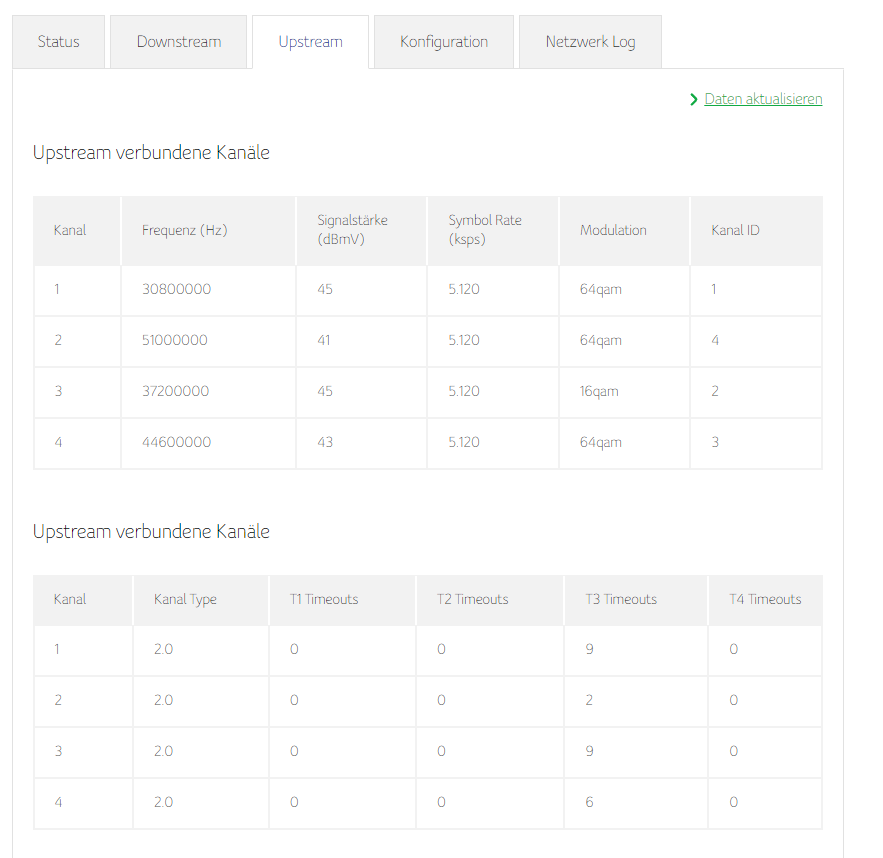Select the 30800000 frequency cell
This screenshot has width=883, height=858.
pyautogui.click(x=177, y=289)
